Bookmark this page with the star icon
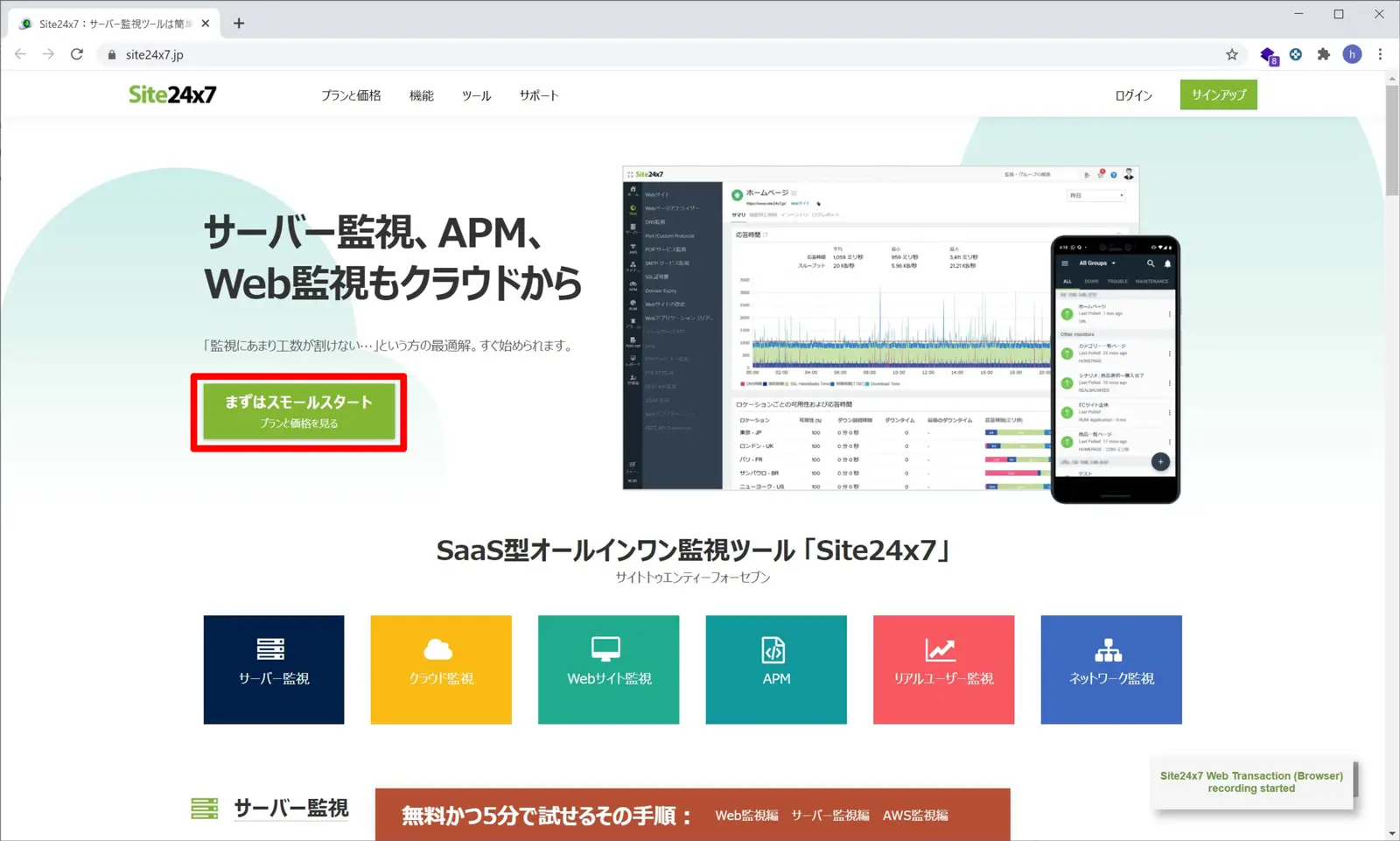This screenshot has width=1400, height=841. coord(1232,54)
